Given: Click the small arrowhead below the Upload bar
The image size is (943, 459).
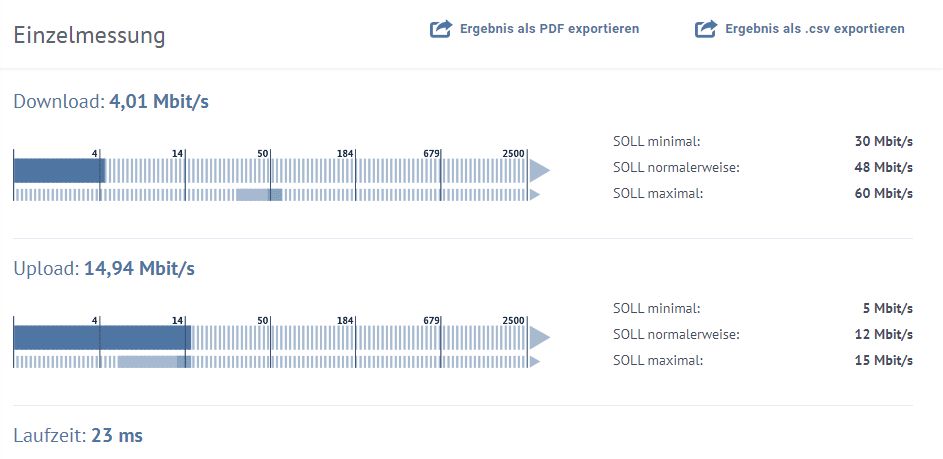Looking at the screenshot, I should tap(535, 361).
